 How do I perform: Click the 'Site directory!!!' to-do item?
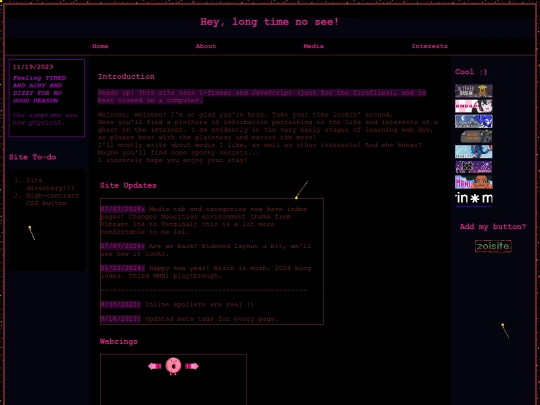50,184
